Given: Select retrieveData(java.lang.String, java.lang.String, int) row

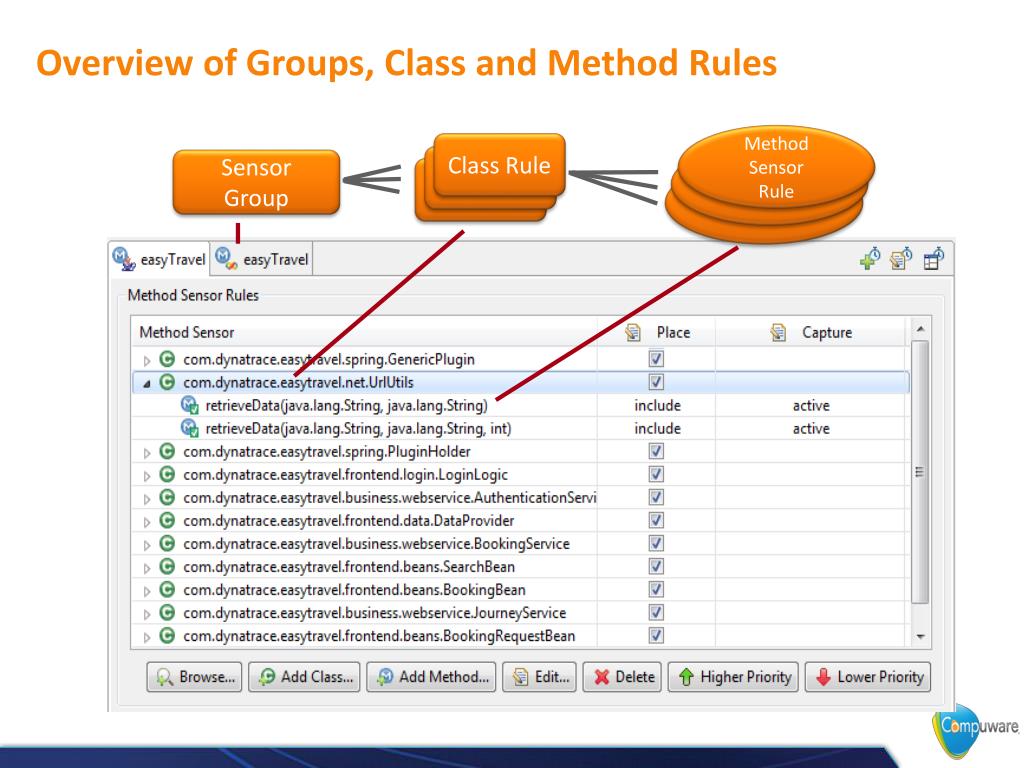Looking at the screenshot, I should (x=520, y=428).
